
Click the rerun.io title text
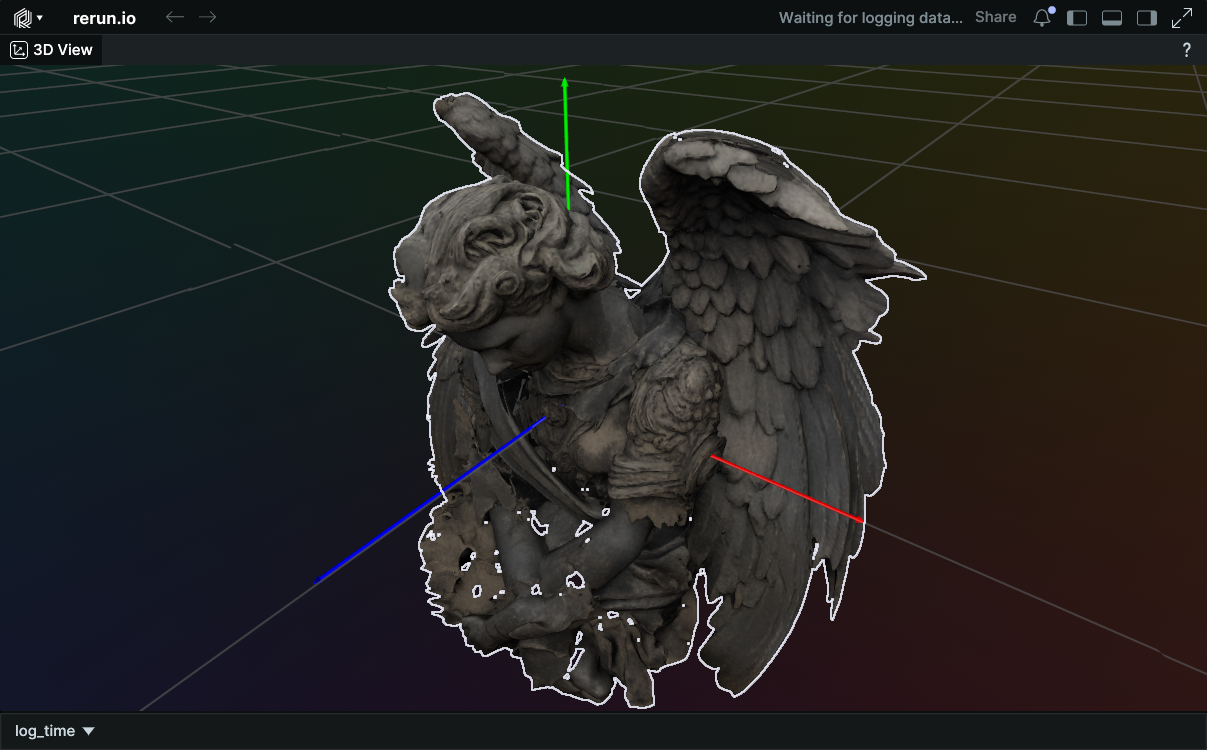tap(104, 18)
